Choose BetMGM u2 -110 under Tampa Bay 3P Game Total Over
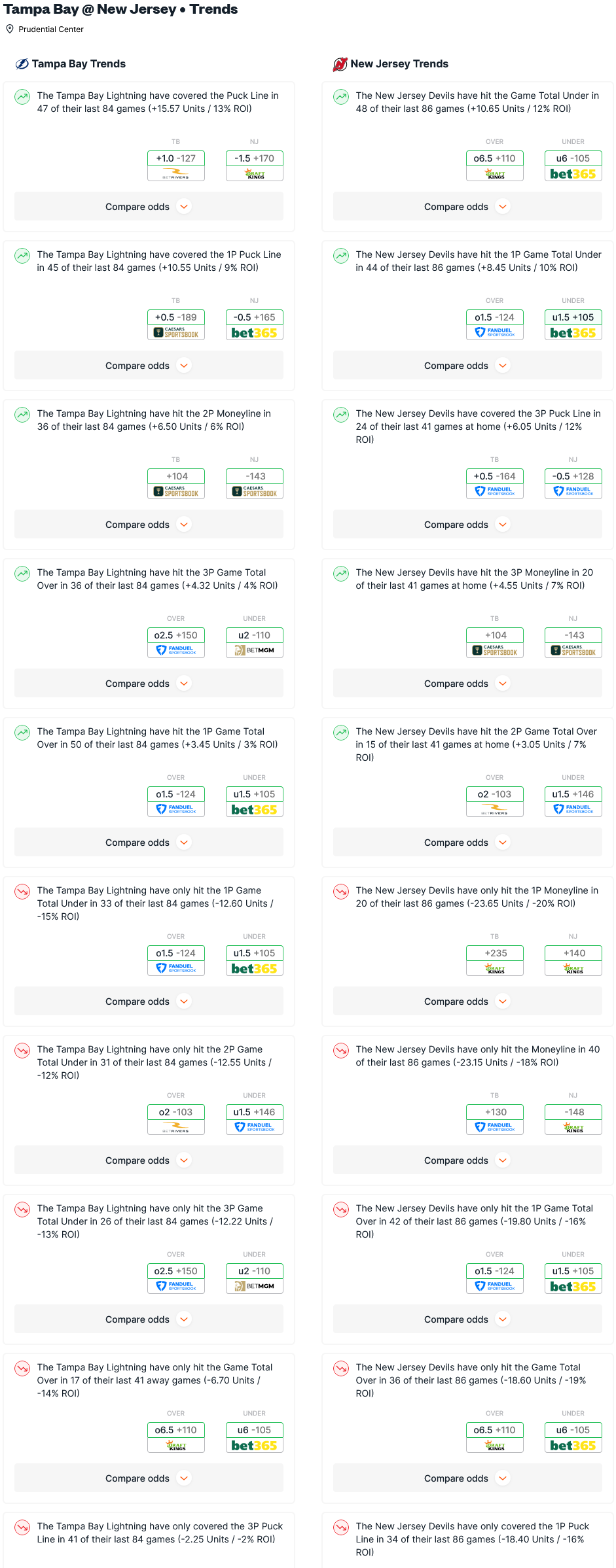The image size is (616, 1568). point(255,642)
